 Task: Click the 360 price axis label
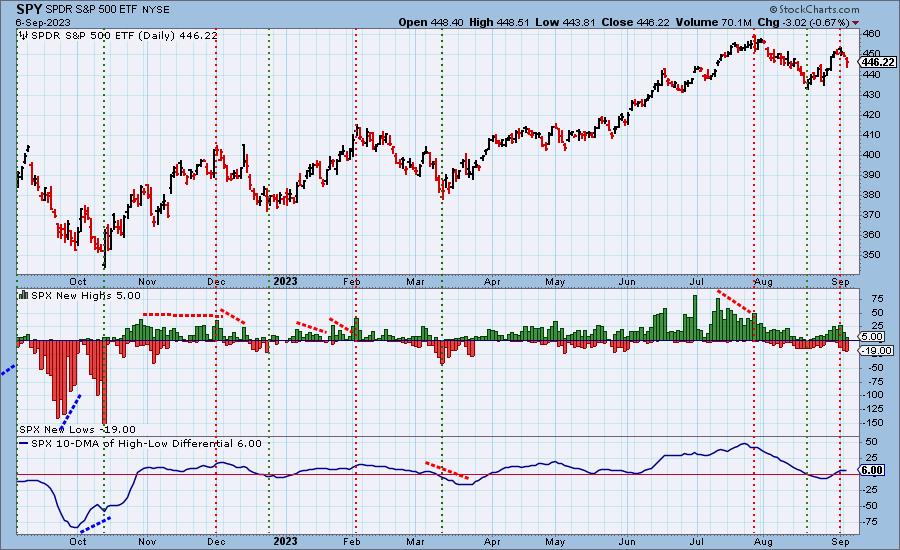(x=871, y=234)
